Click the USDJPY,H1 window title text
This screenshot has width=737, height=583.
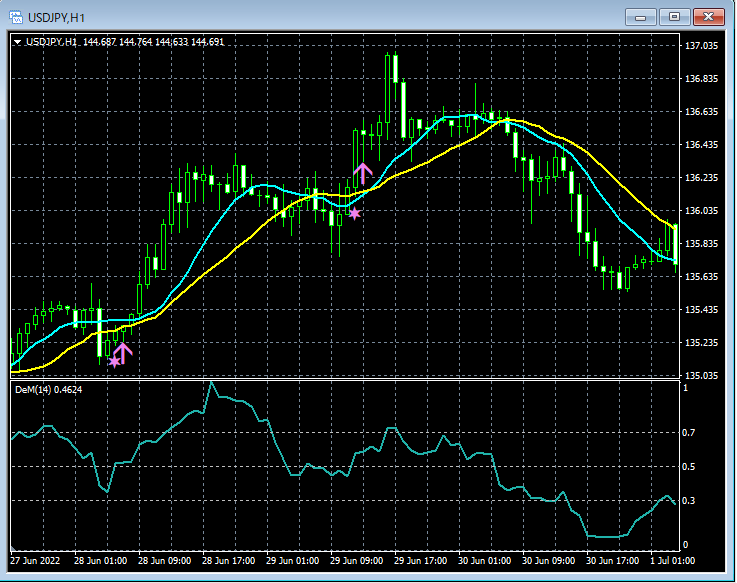click(x=56, y=18)
